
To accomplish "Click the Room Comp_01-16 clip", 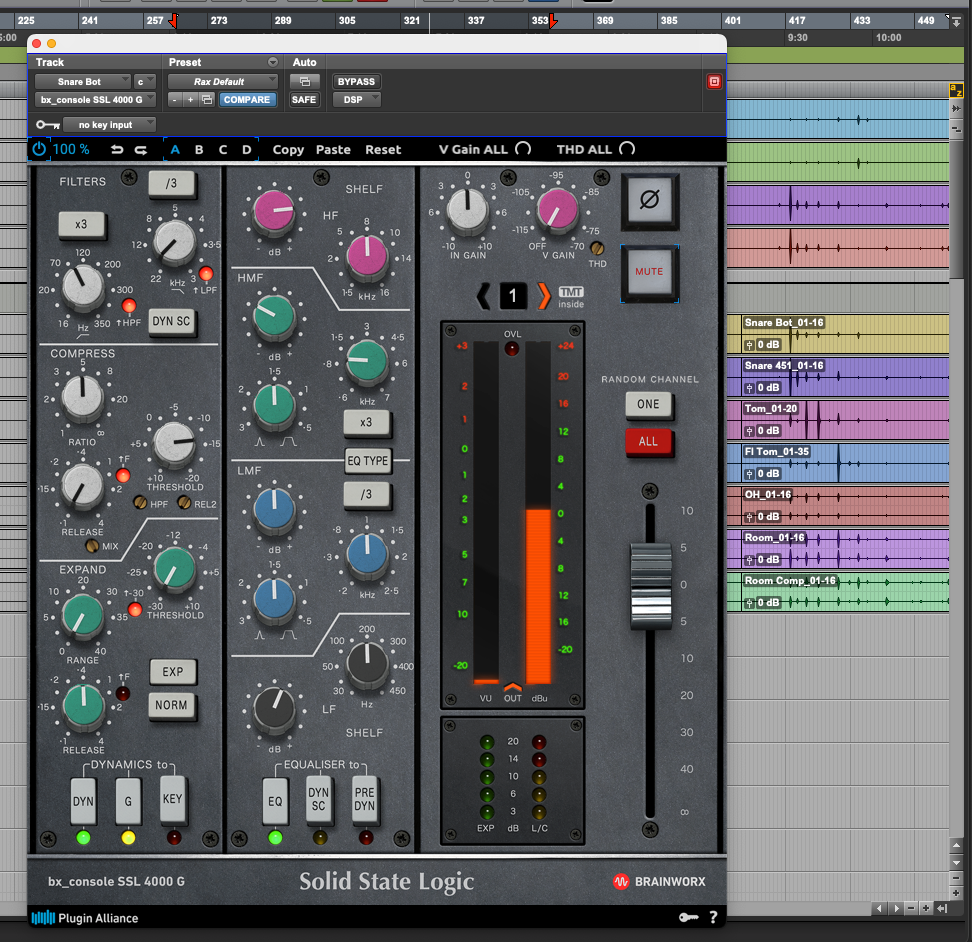I will pyautogui.click(x=844, y=592).
